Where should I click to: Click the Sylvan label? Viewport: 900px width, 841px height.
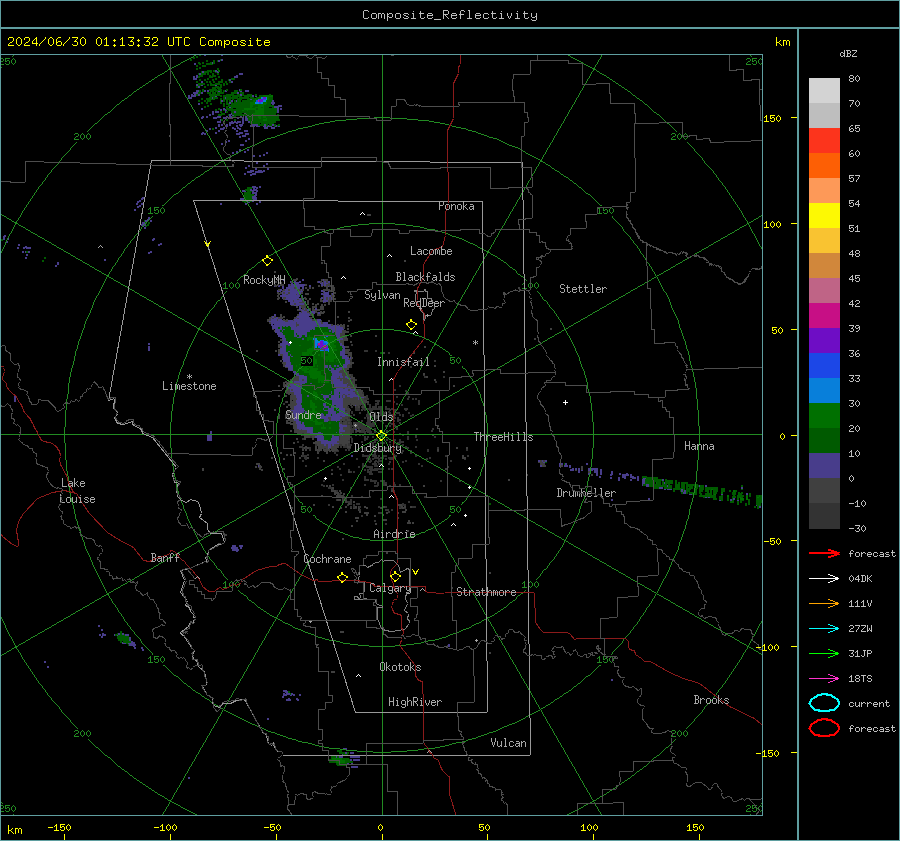382,295
